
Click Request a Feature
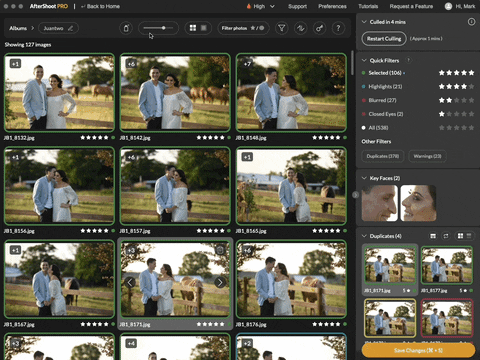[x=411, y=6]
